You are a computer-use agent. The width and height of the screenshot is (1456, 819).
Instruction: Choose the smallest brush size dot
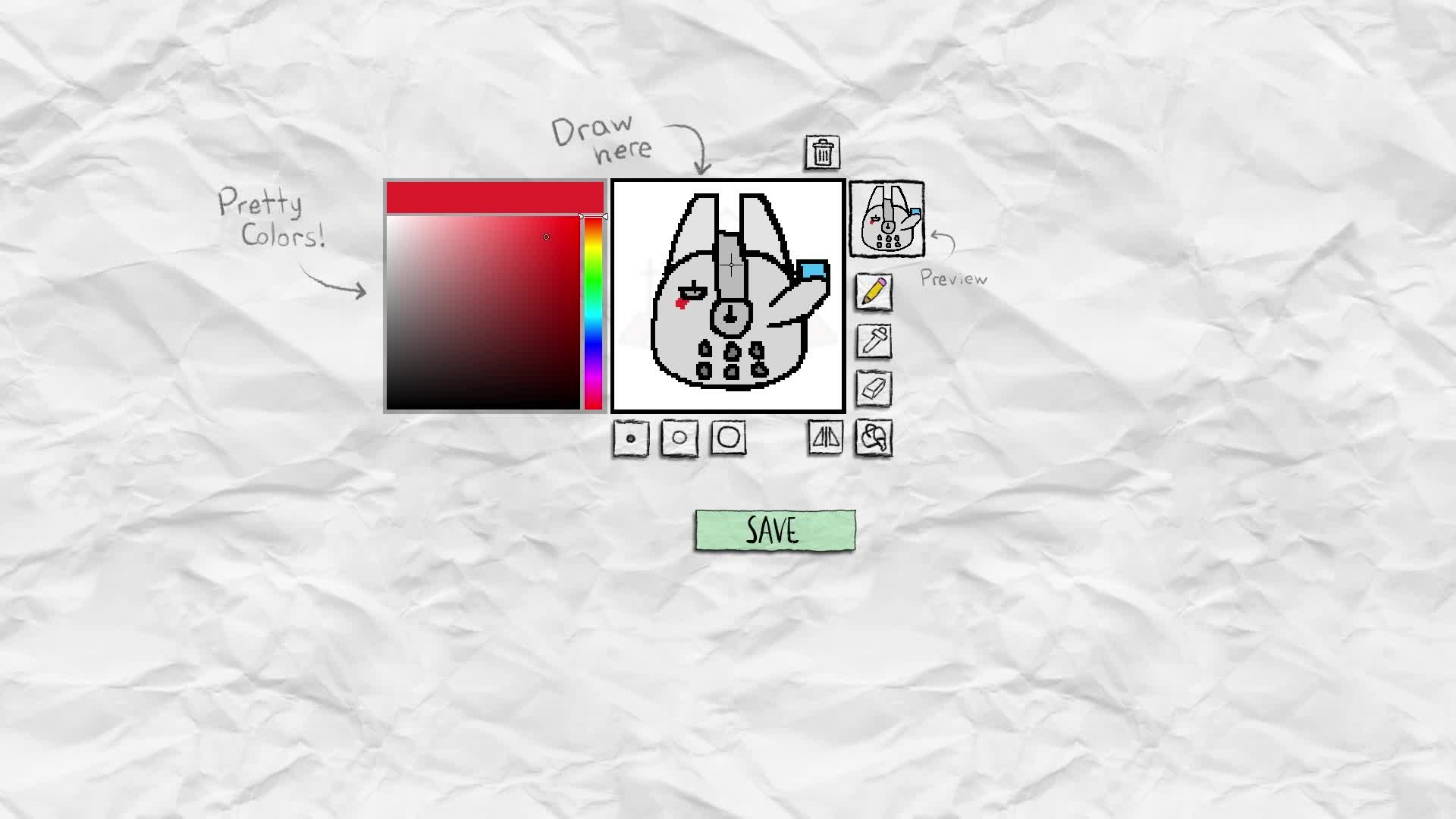[631, 438]
